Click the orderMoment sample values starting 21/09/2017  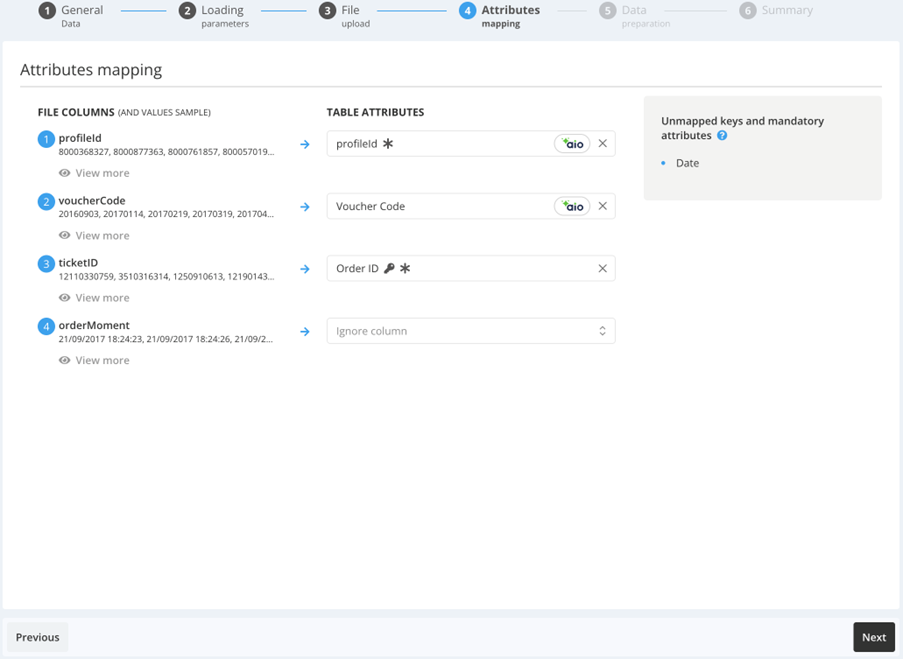pos(166,339)
